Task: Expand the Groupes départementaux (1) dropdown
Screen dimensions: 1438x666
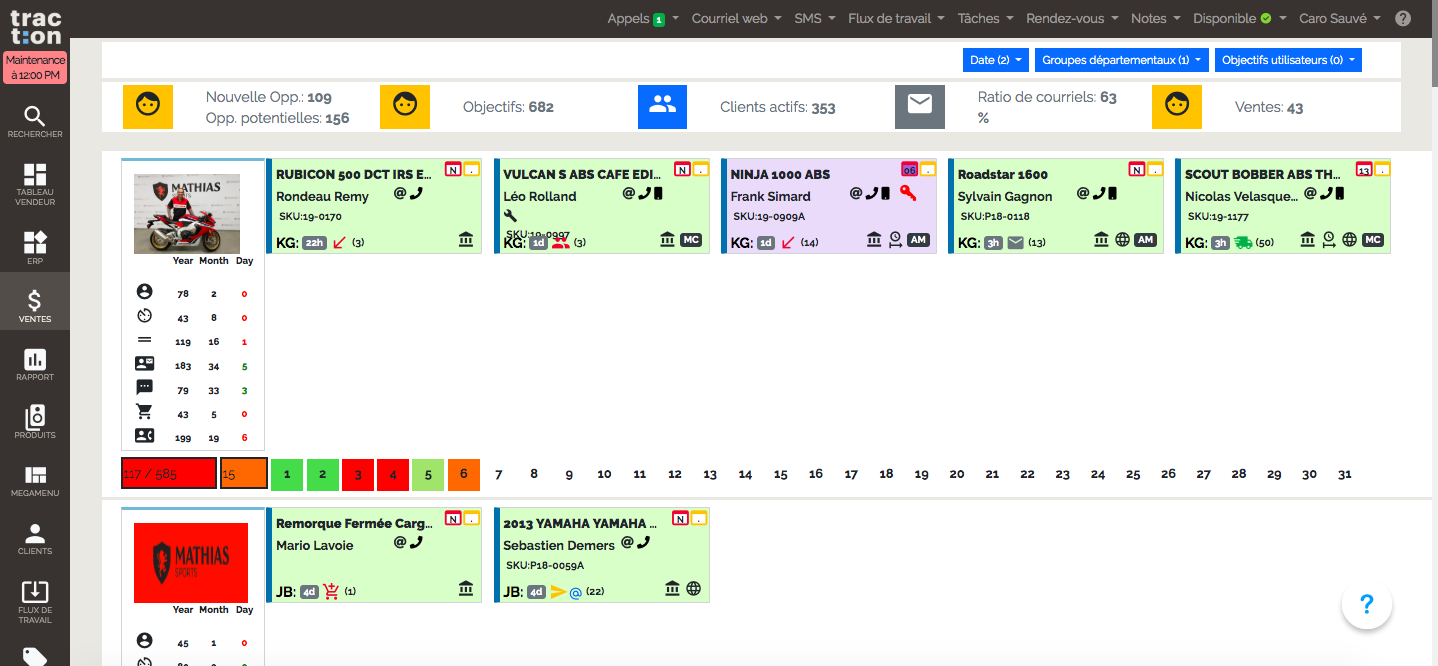Action: coord(1122,60)
